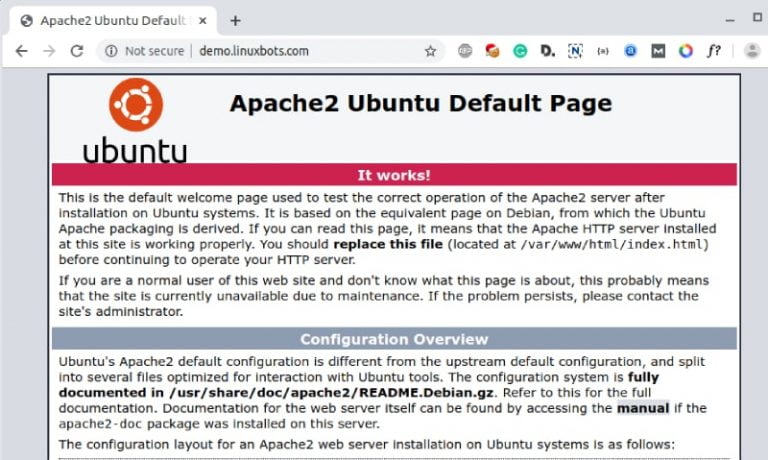
Task: Click the forward navigation arrow
Action: (49, 51)
